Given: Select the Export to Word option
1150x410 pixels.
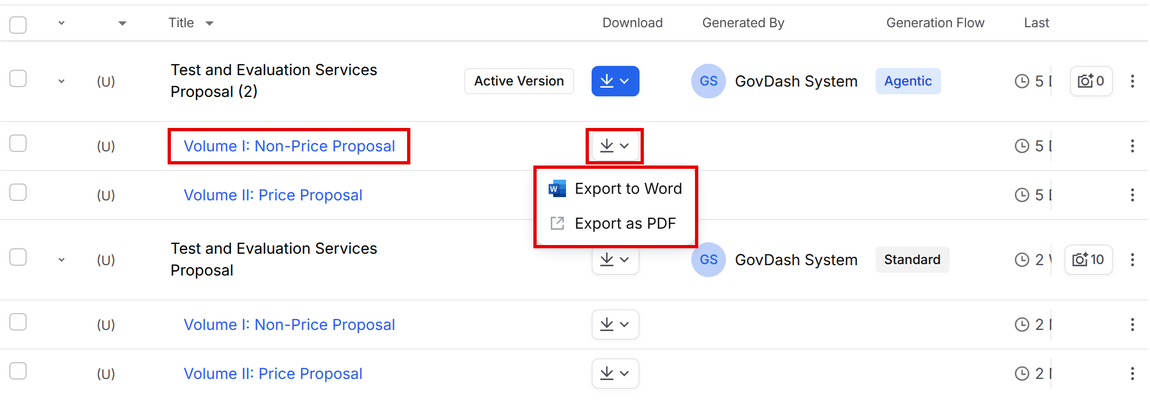Looking at the screenshot, I should (615, 188).
